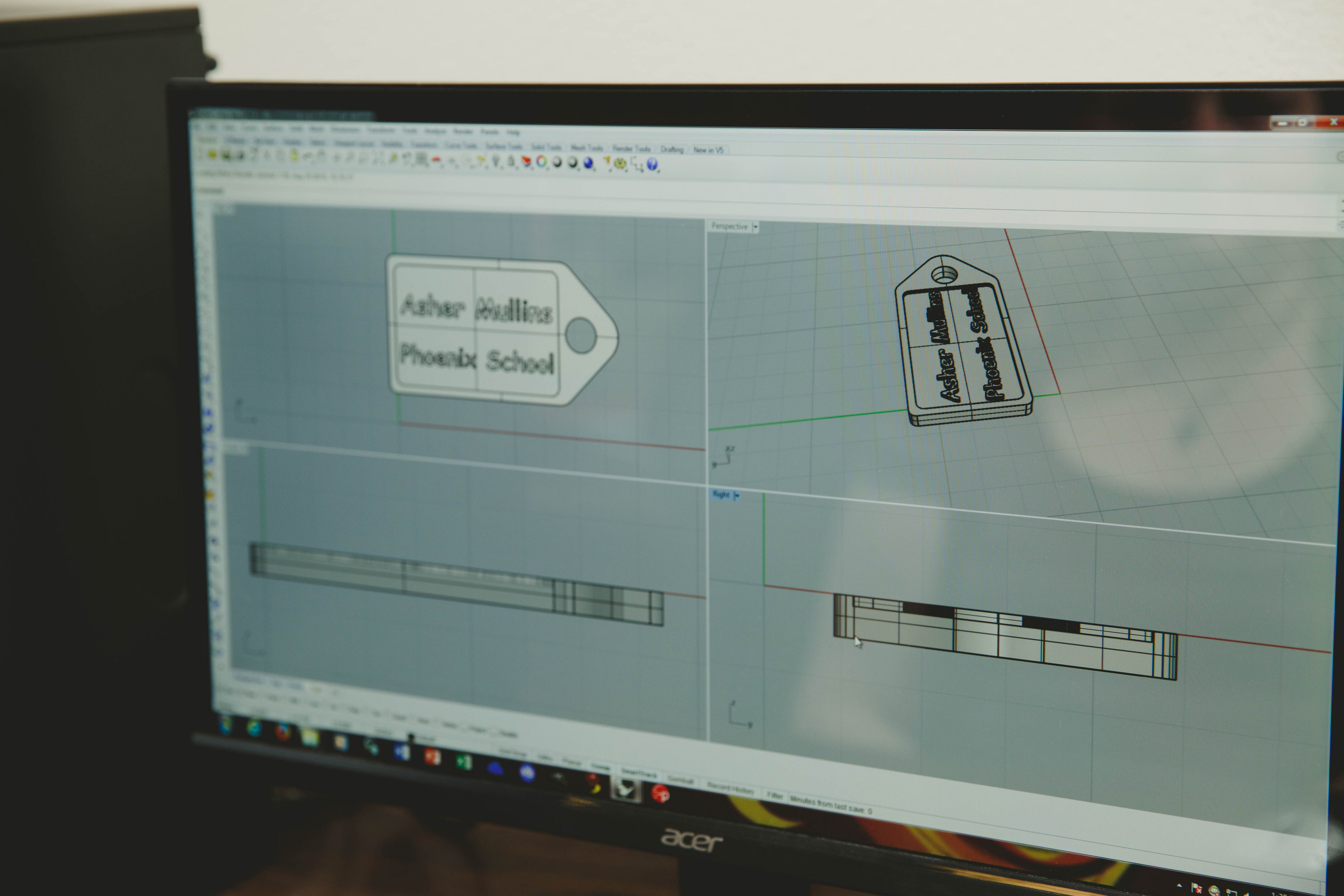Viewport: 1344px width, 896px height.
Task: Open Firefox from the taskbar
Action: pos(283,732)
